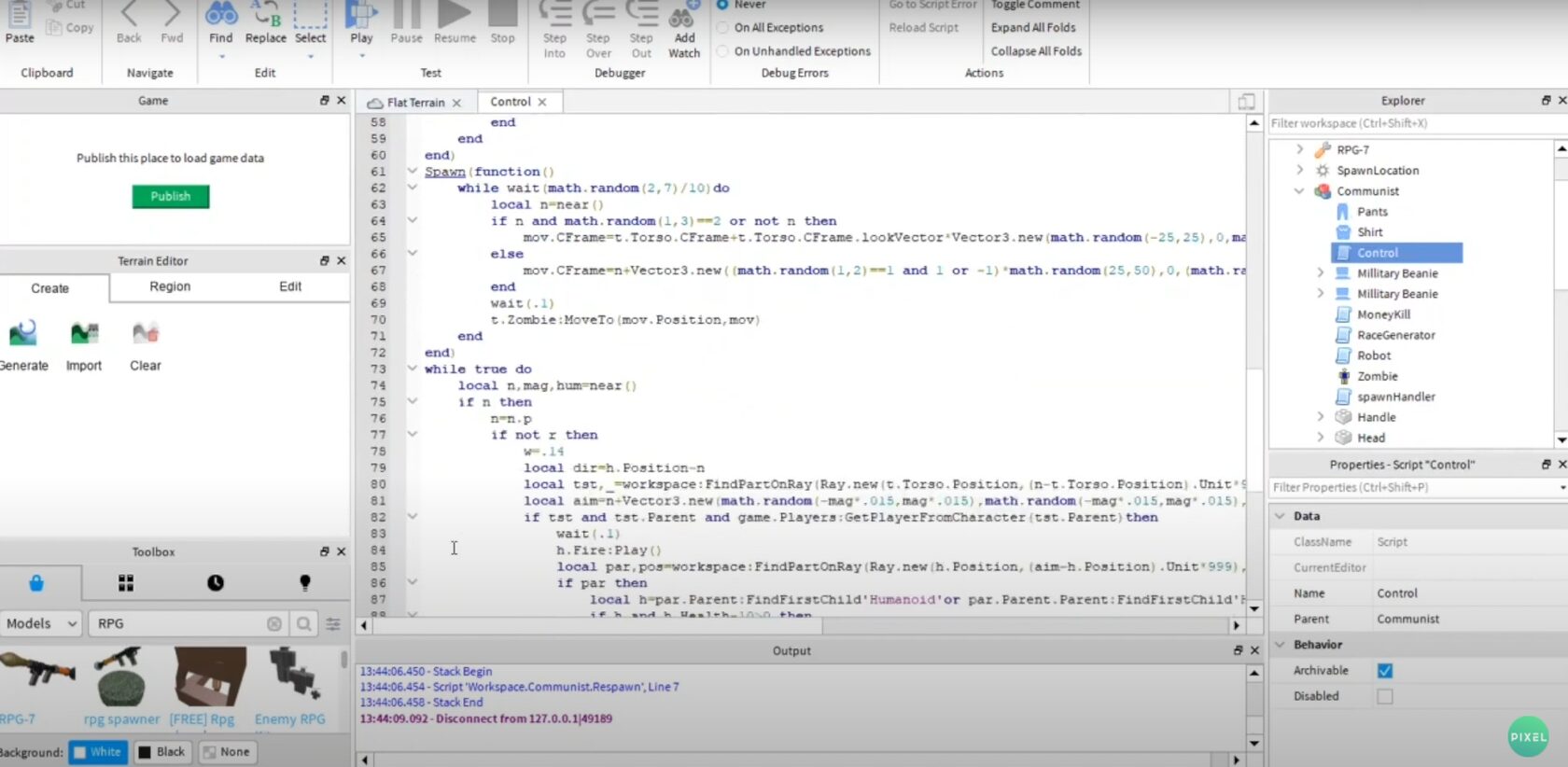Click the Play test button

361,17
